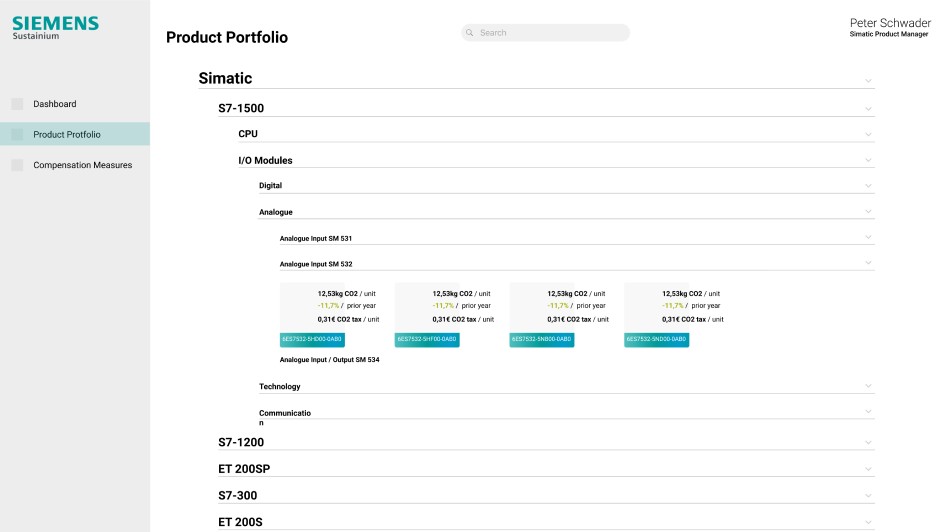Collapse the I/O Modules chevron
This screenshot has width=946, height=532.
click(x=868, y=160)
